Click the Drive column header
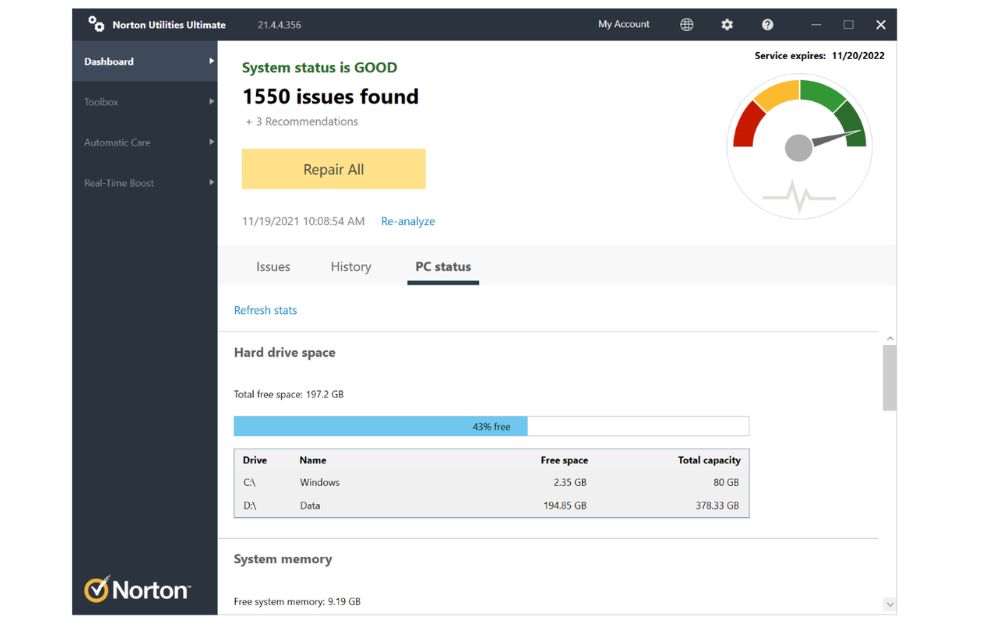Viewport: 1000px width, 620px height. pyautogui.click(x=254, y=460)
